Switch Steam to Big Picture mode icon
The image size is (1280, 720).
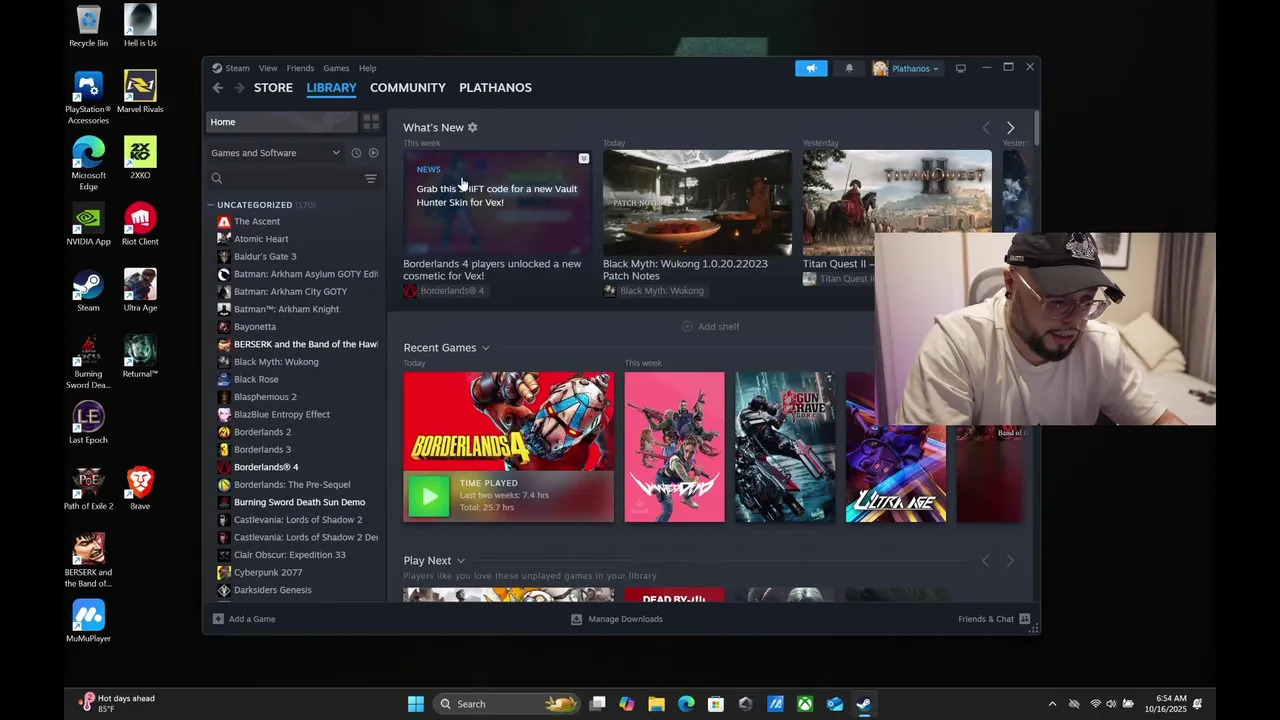[960, 68]
